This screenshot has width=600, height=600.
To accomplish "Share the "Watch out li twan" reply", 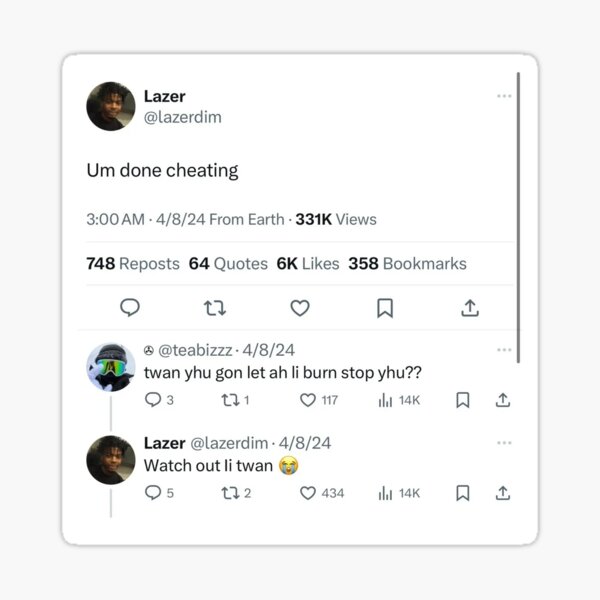I will (x=503, y=493).
